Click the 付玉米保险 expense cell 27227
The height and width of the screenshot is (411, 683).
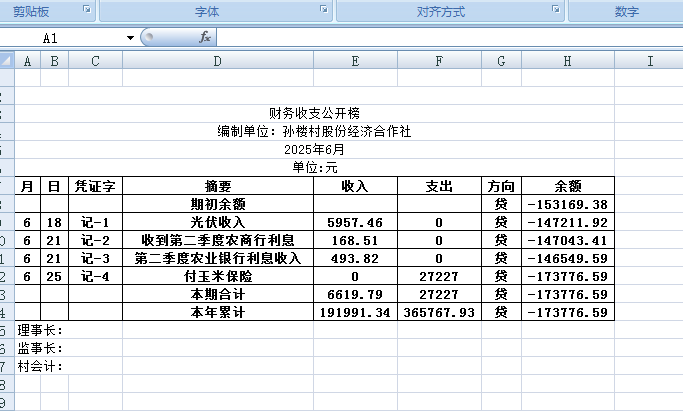point(439,276)
